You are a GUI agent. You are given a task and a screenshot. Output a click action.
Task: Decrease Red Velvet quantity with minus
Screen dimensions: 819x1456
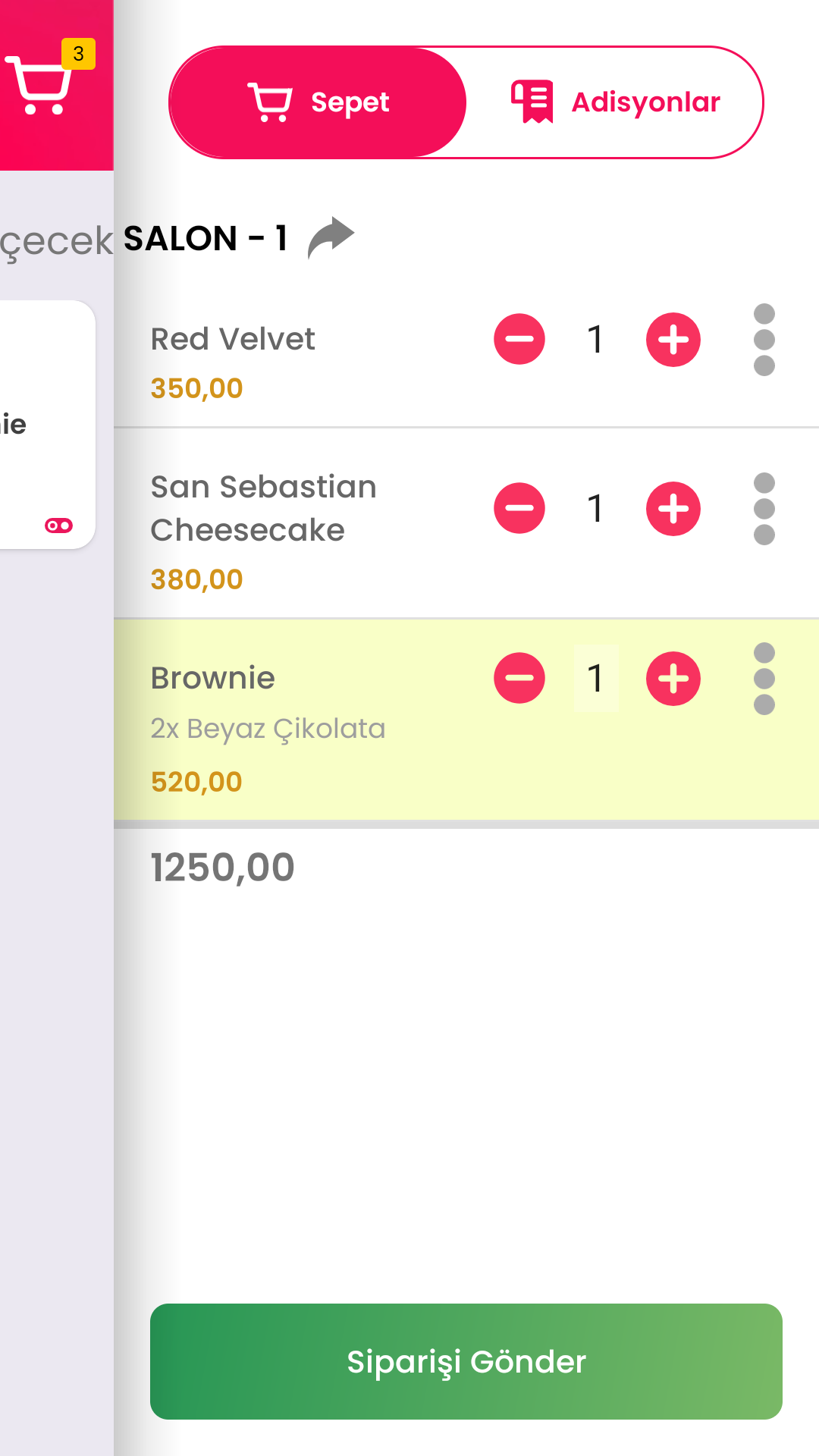[x=519, y=339]
